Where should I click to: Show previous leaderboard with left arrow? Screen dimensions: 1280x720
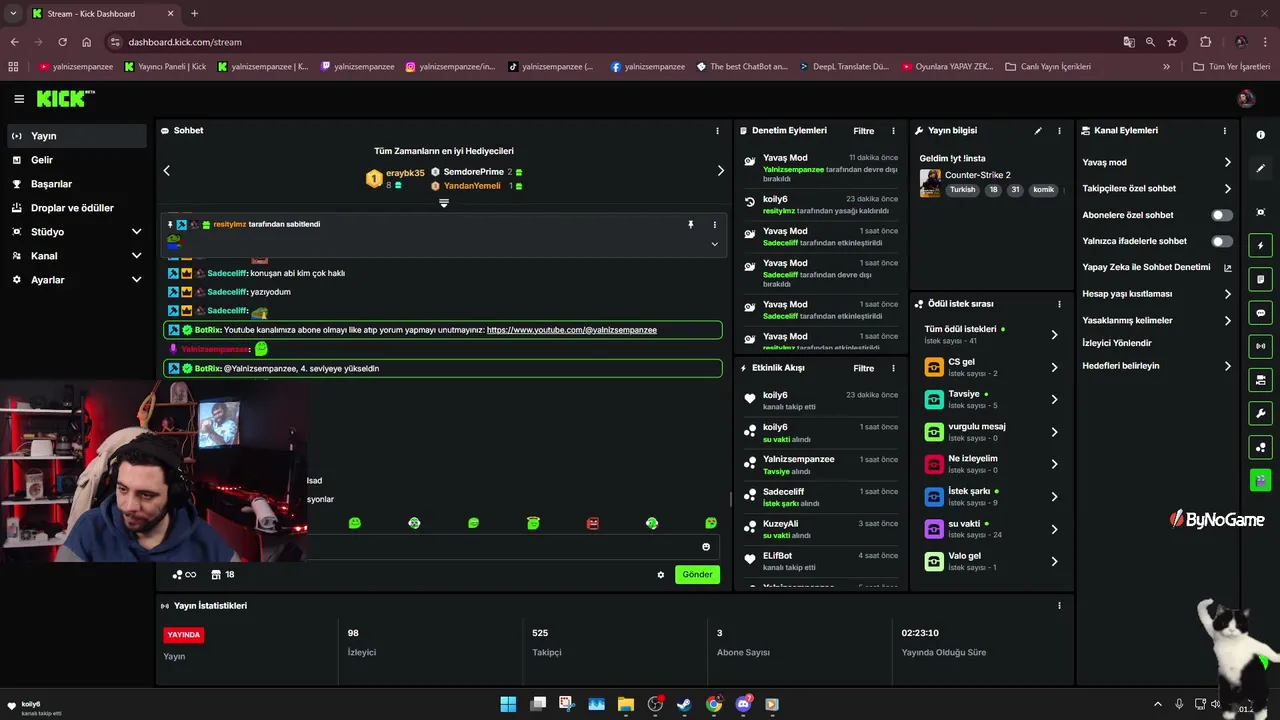[167, 171]
